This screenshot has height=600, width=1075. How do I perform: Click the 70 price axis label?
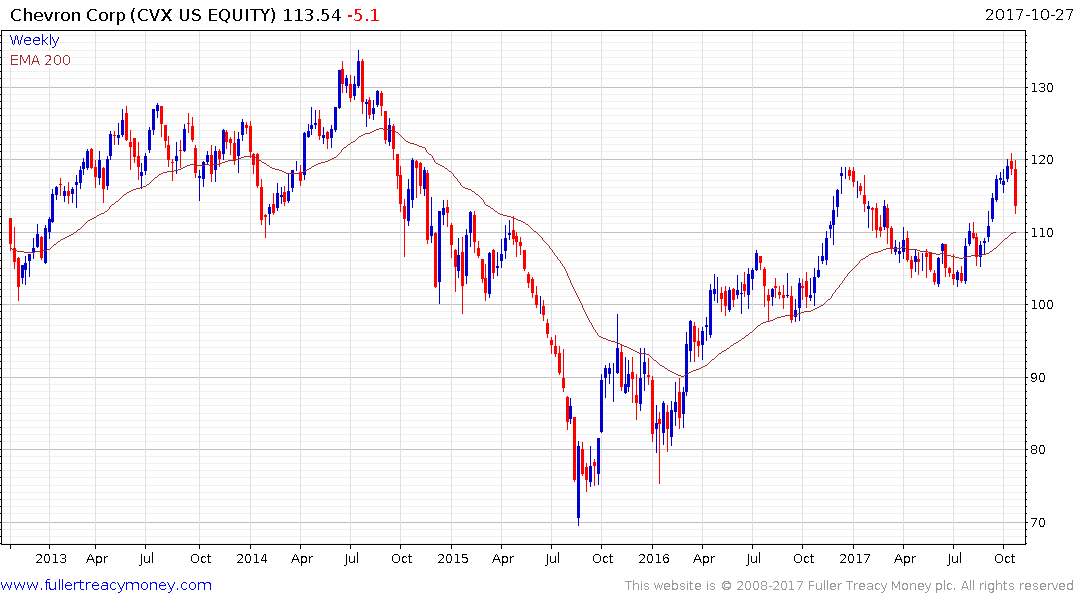[x=1038, y=523]
